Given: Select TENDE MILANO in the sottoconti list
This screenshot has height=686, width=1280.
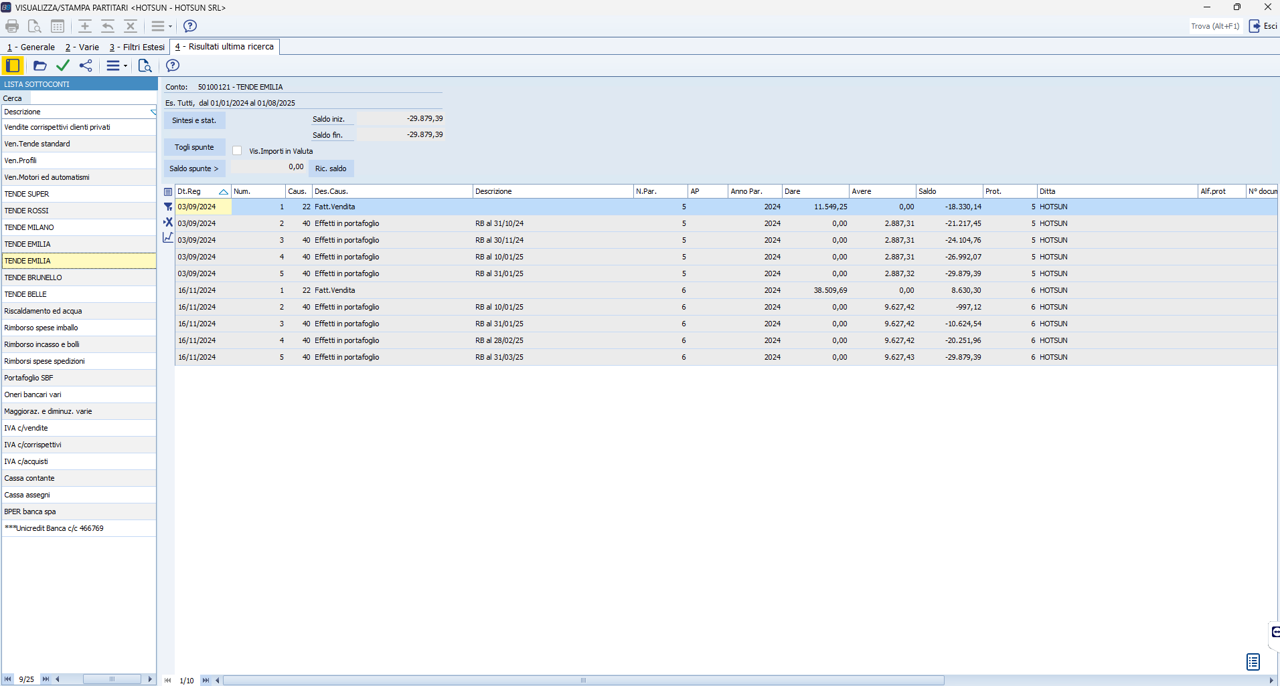Looking at the screenshot, I should click(78, 227).
